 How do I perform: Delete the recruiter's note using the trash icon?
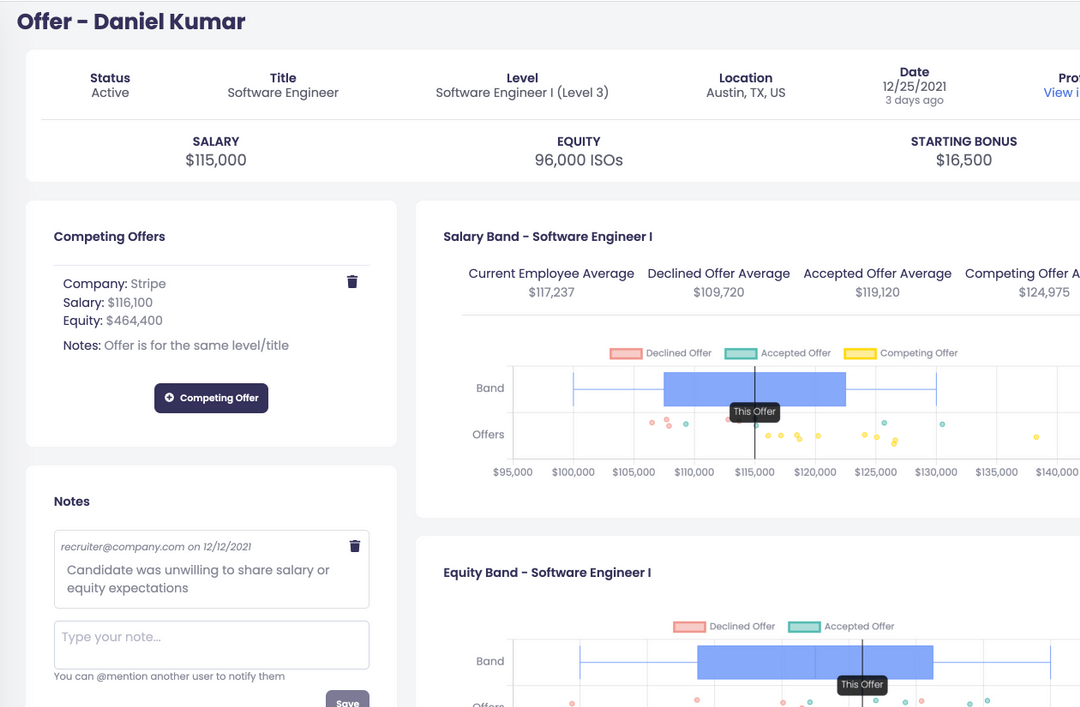[x=355, y=546]
